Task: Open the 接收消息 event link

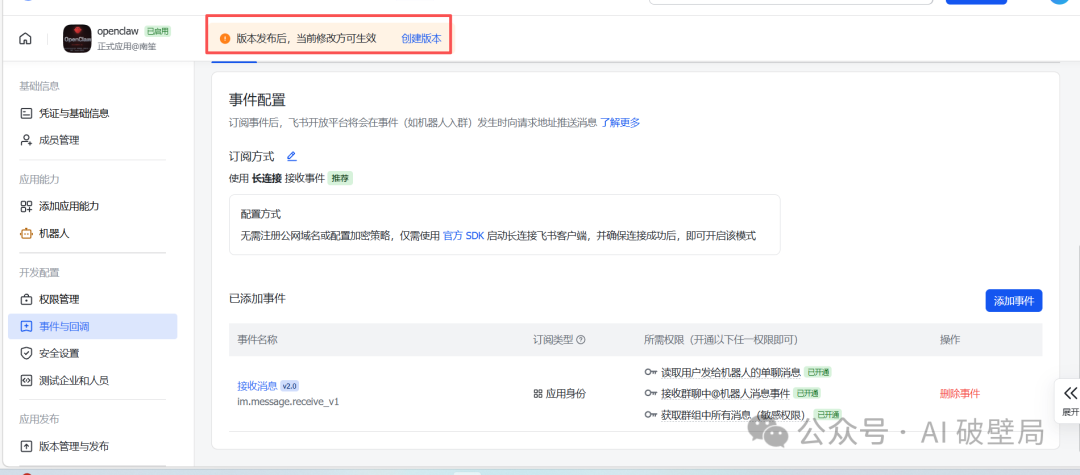Action: 257,386
